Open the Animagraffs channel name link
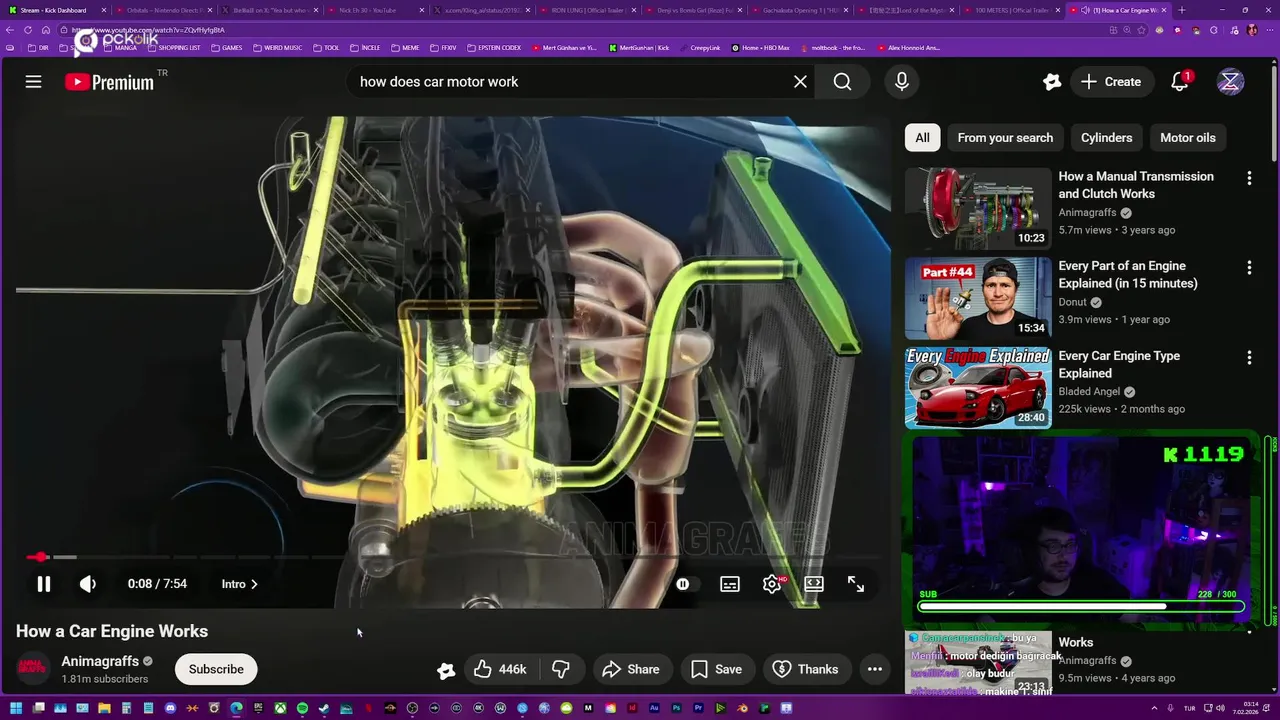Viewport: 1280px width, 720px height. 99,661
